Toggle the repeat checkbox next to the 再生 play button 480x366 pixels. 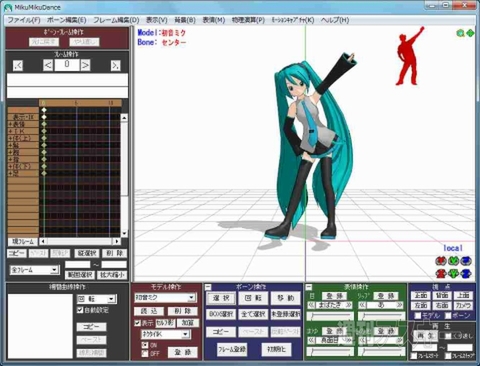click(448, 336)
